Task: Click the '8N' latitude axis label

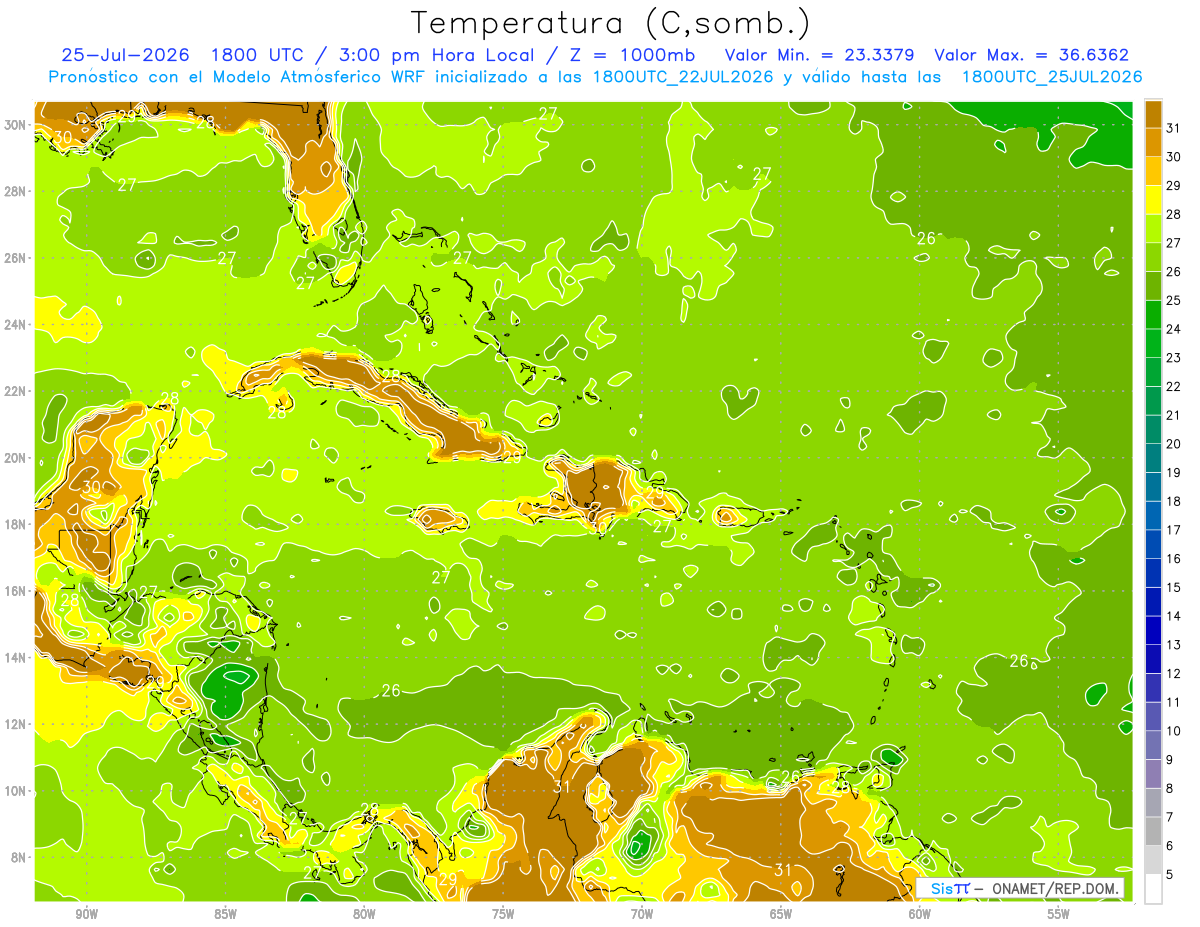Action: pos(19,857)
